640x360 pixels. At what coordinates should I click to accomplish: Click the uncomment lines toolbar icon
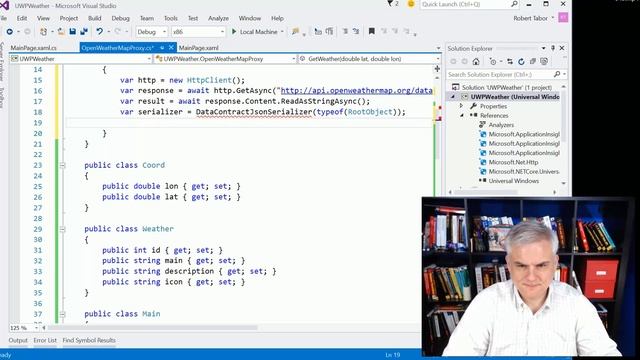pos(356,31)
